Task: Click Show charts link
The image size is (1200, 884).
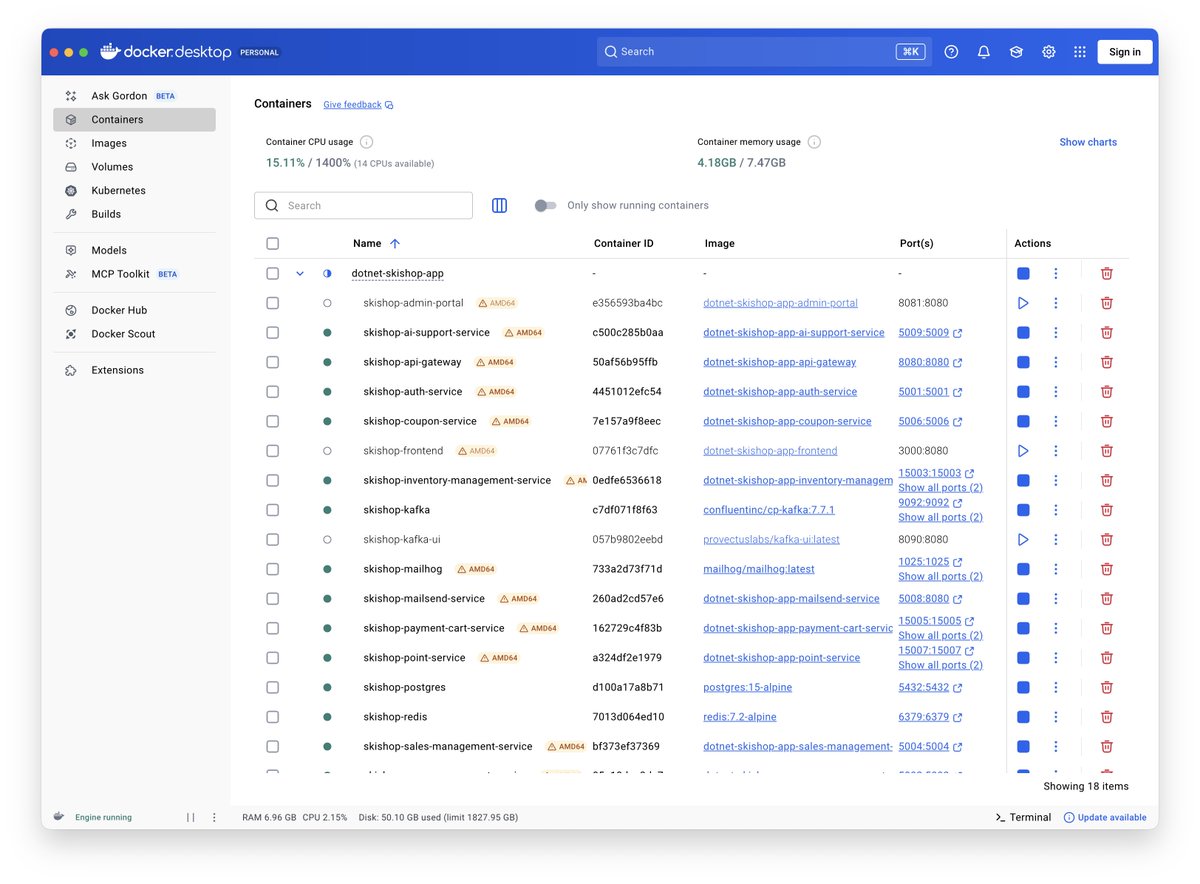Action: click(x=1088, y=142)
